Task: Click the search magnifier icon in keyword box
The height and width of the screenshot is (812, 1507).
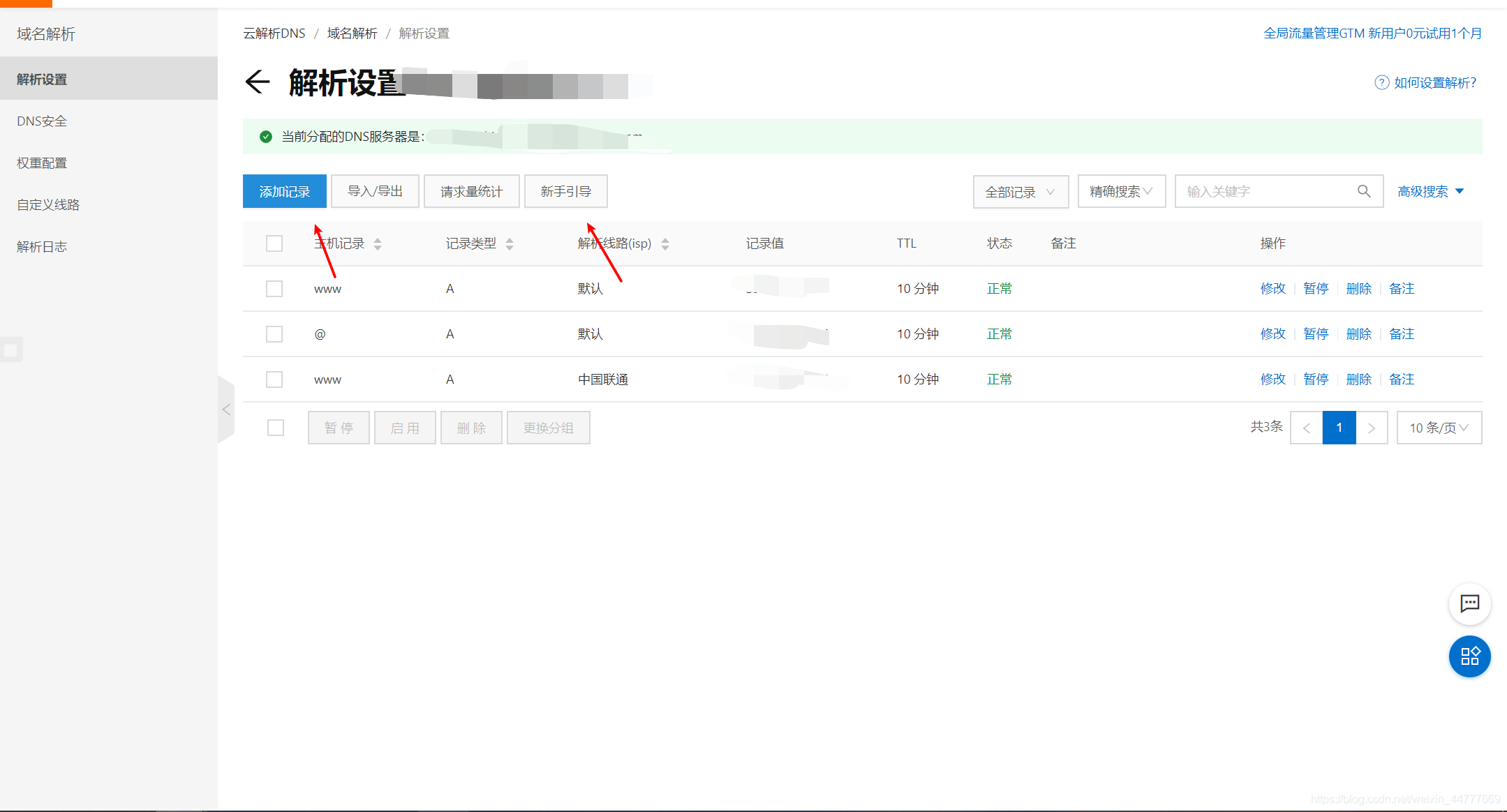Action: [1363, 191]
